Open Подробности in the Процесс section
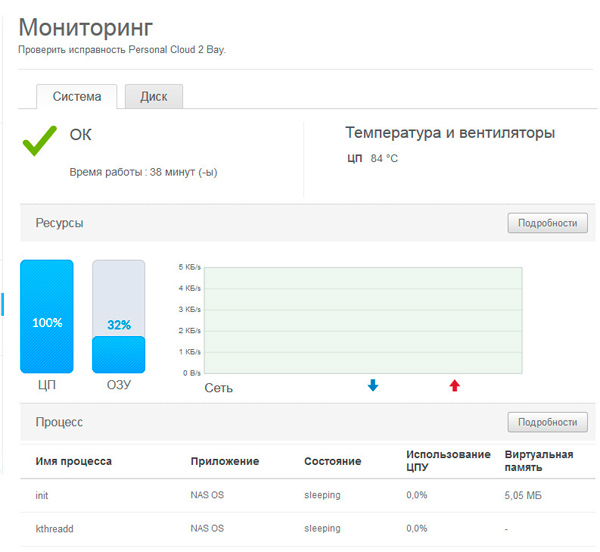Viewport: 600px width, 552px height. coord(547,422)
